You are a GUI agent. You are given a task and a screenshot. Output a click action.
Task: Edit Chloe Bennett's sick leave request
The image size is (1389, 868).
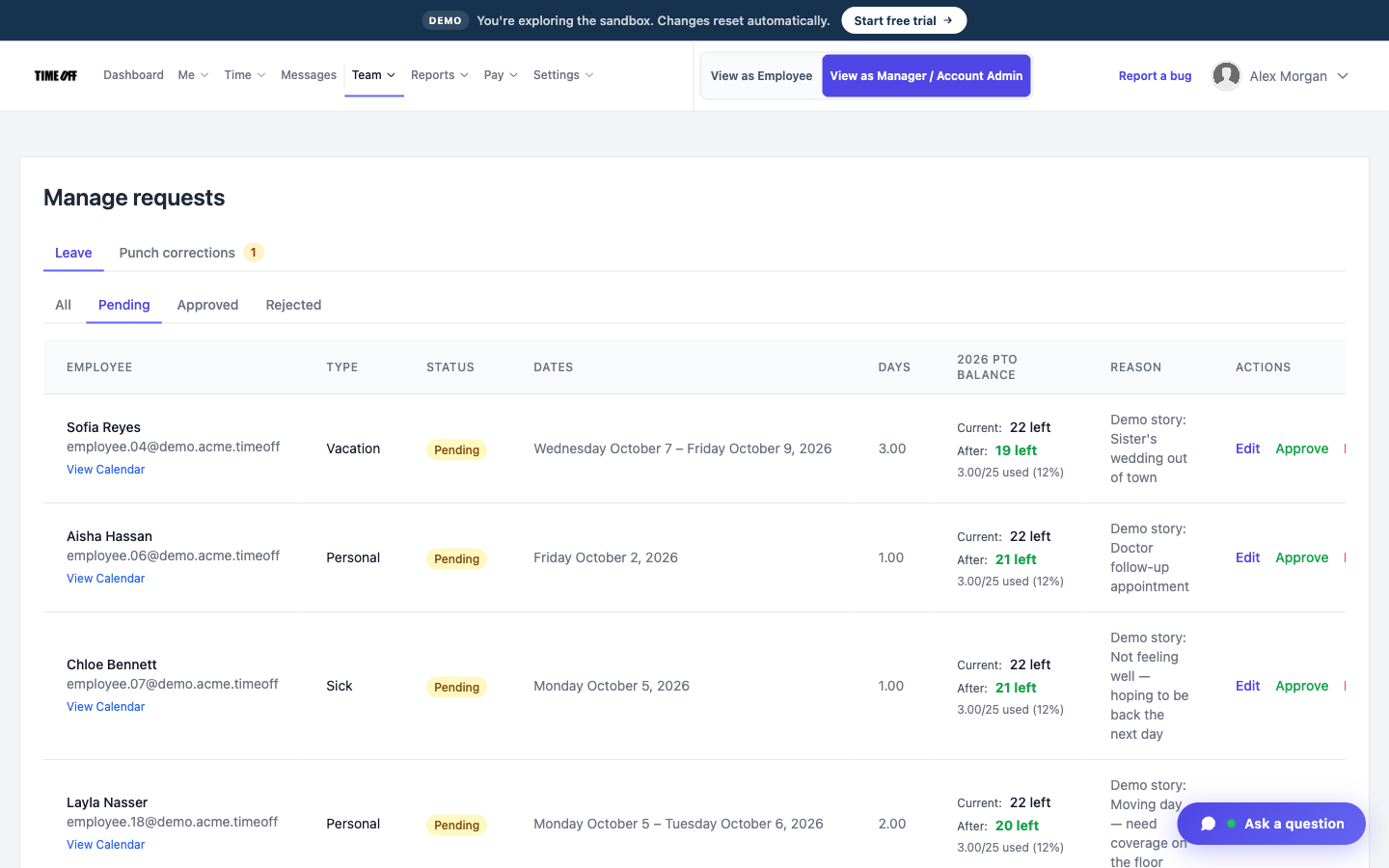[1247, 686]
